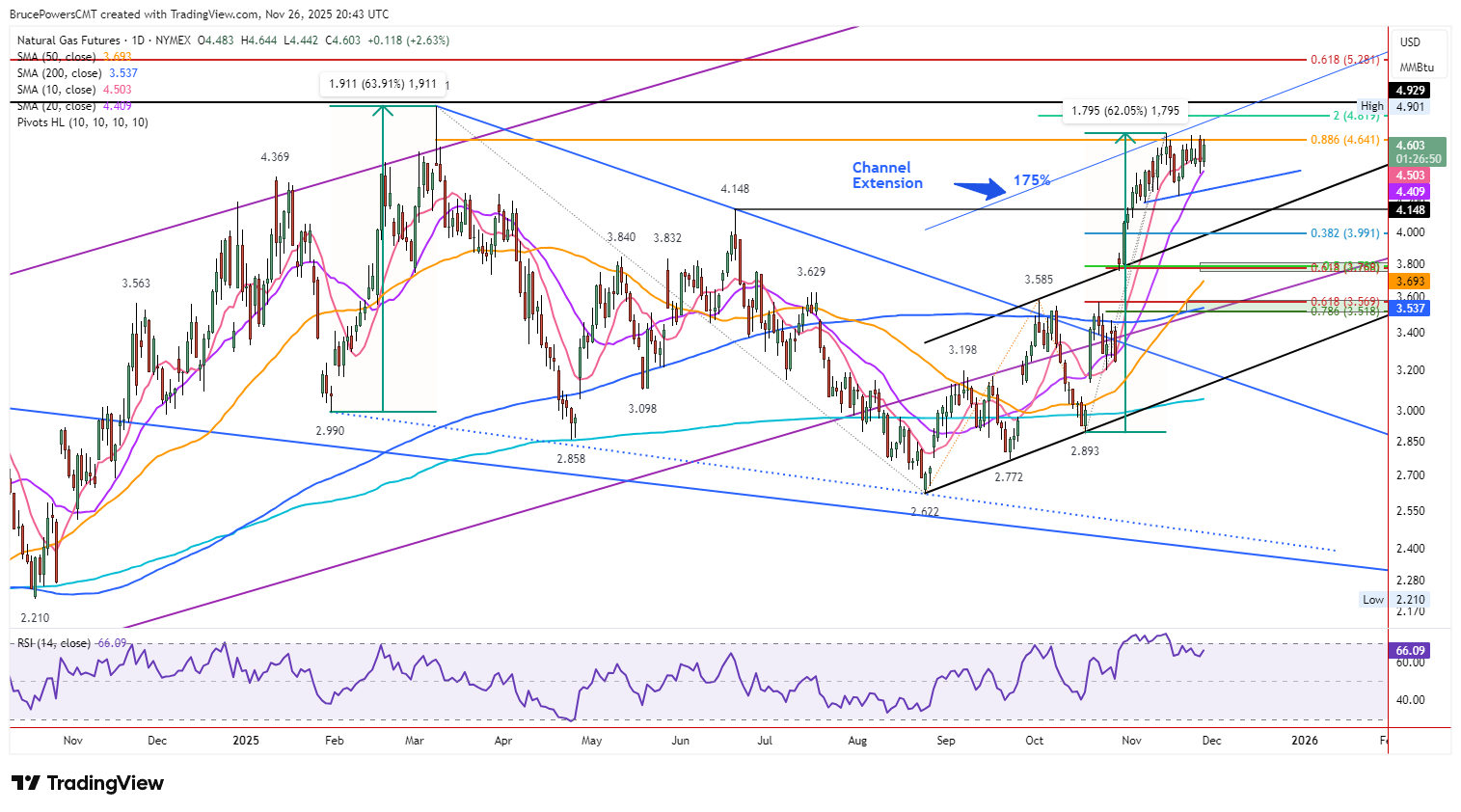Click the SMA (200, close) indicator legend
Viewport: 1461px width, 812px height.
(62, 73)
